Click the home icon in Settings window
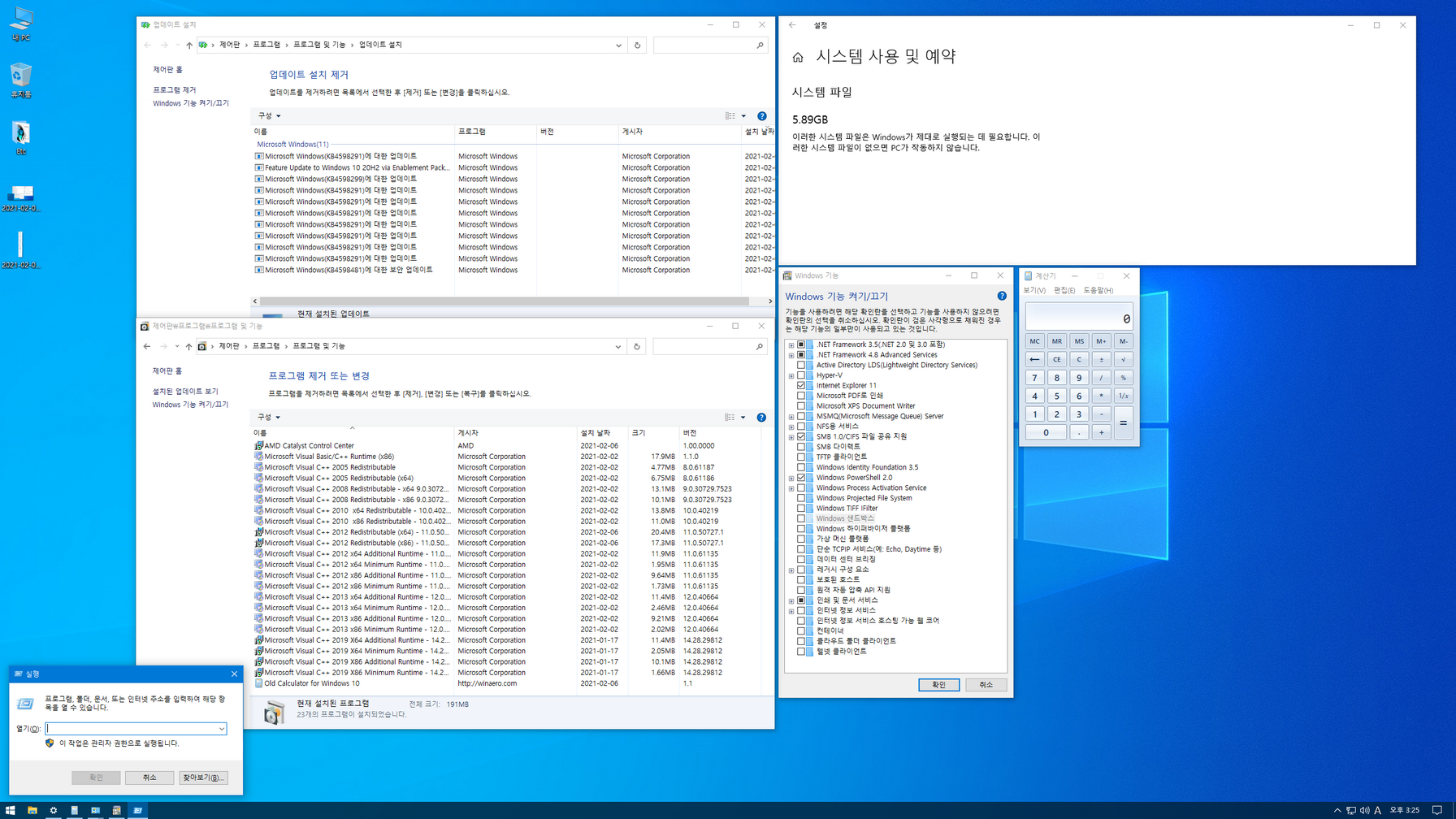This screenshot has width=1456, height=819. click(x=798, y=57)
